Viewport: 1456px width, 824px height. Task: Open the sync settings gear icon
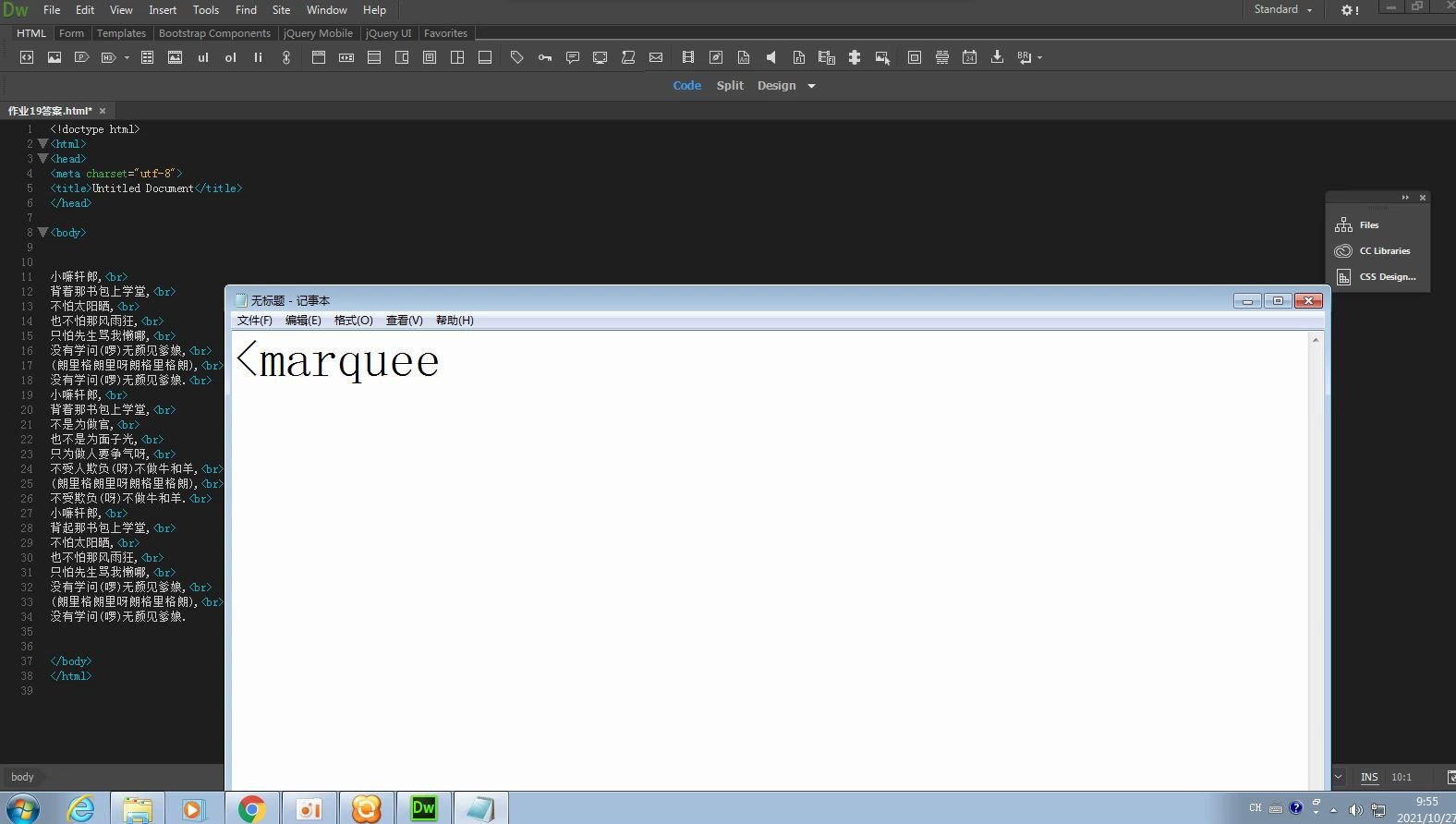tap(1350, 9)
